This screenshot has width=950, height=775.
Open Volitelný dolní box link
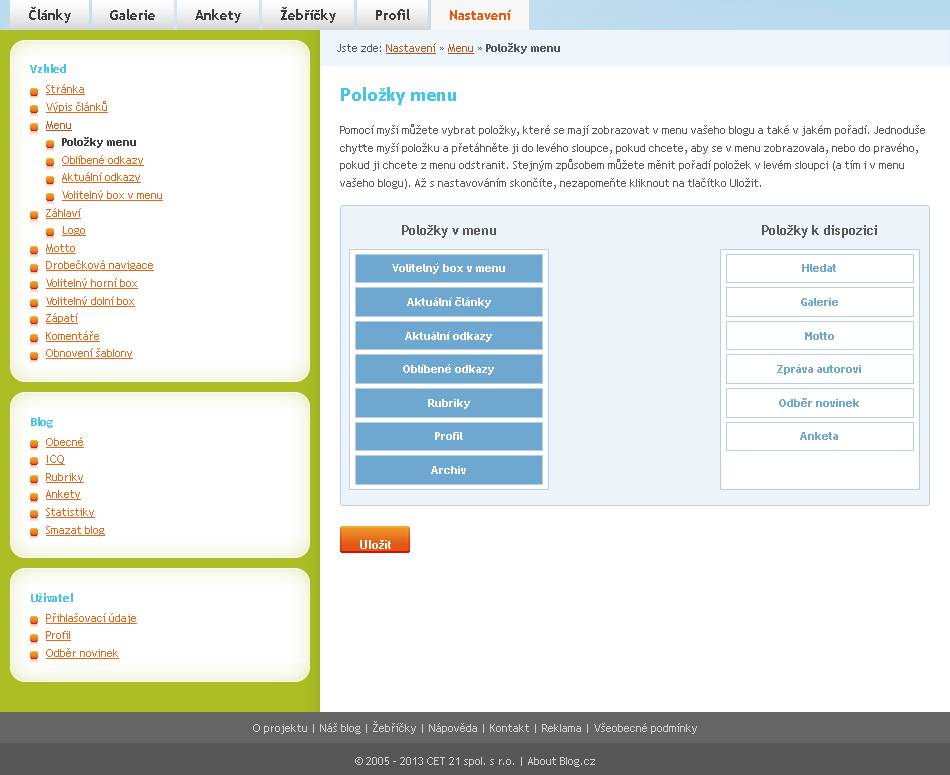click(90, 301)
